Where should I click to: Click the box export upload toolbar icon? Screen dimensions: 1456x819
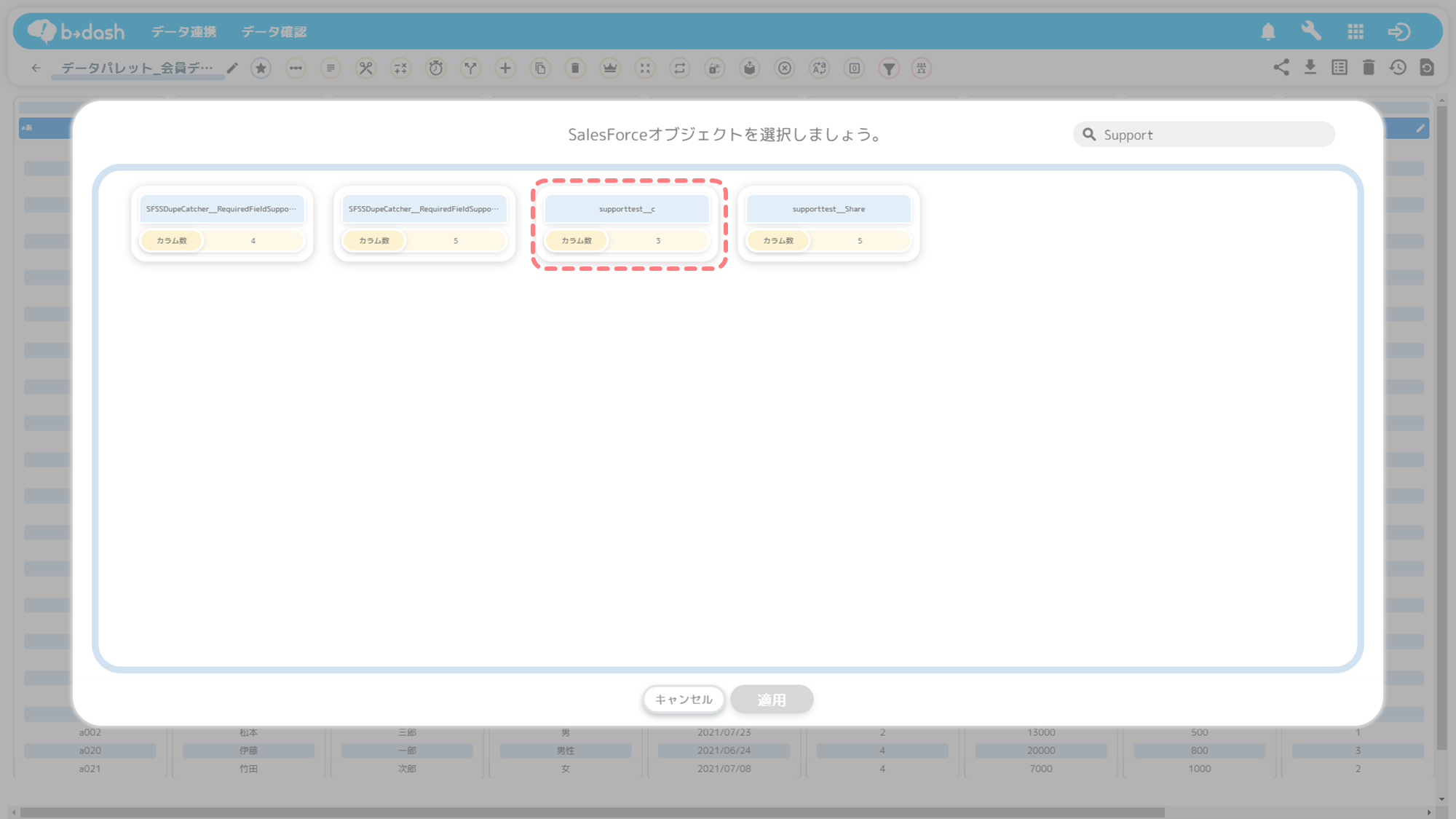tap(750, 68)
